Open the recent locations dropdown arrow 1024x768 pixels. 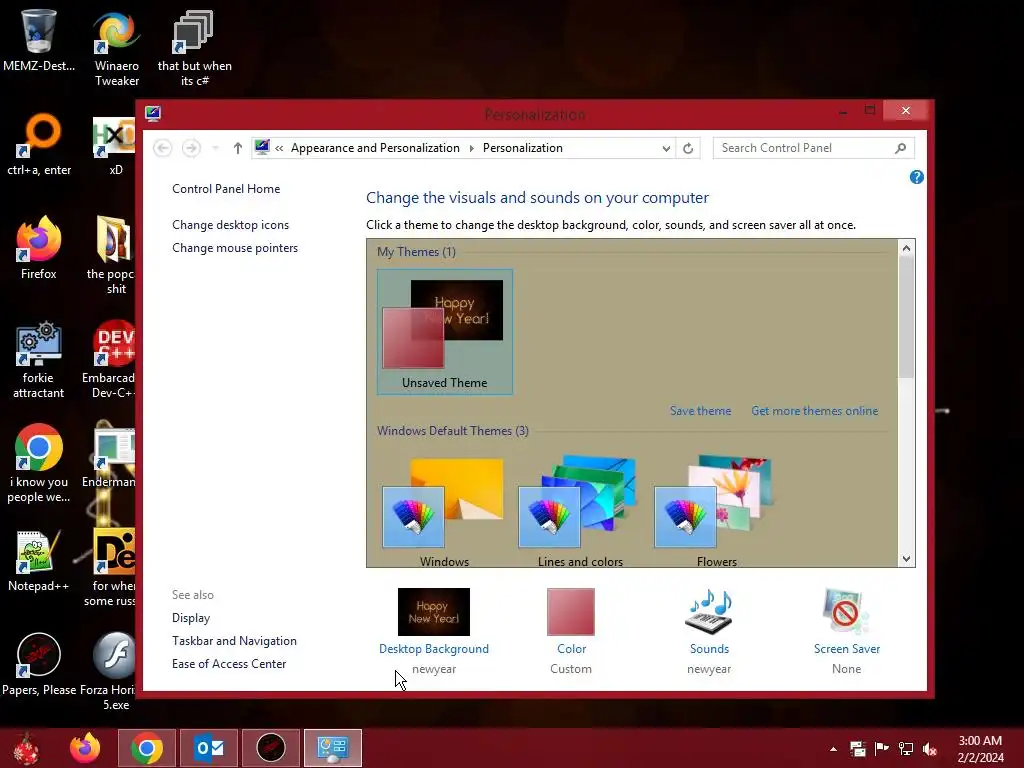tap(216, 148)
